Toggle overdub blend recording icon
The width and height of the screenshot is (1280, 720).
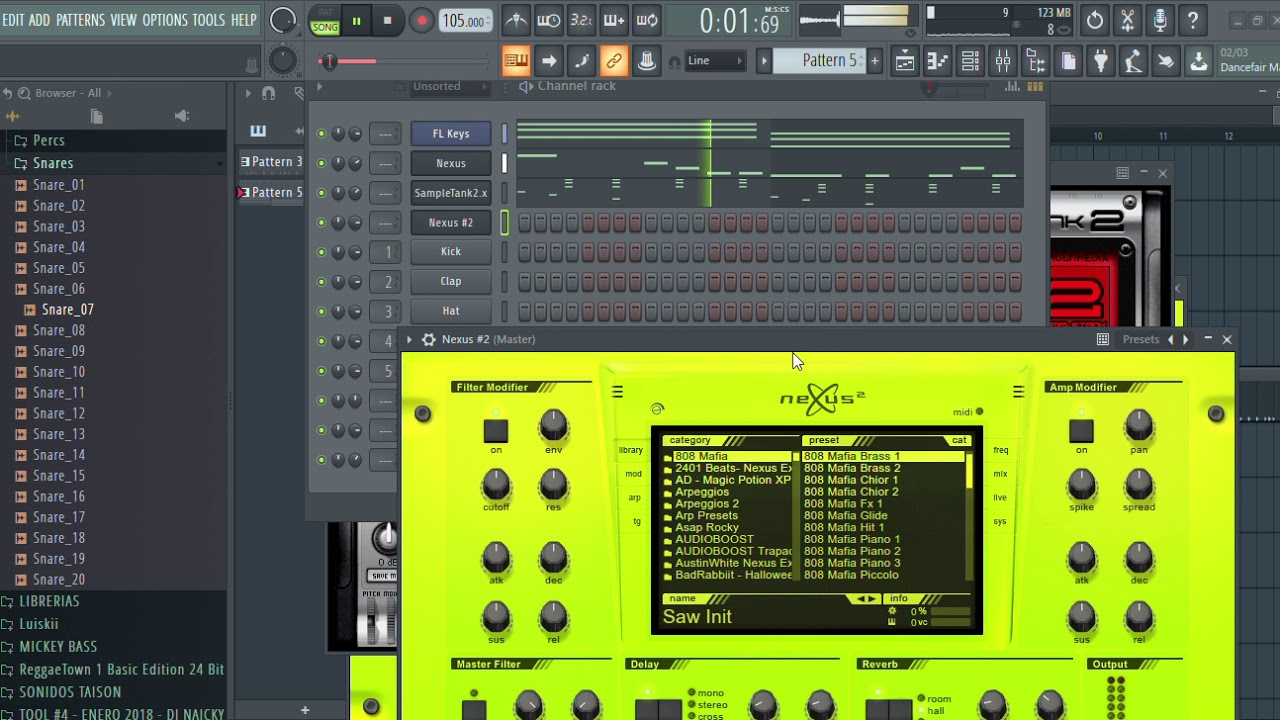click(x=614, y=20)
